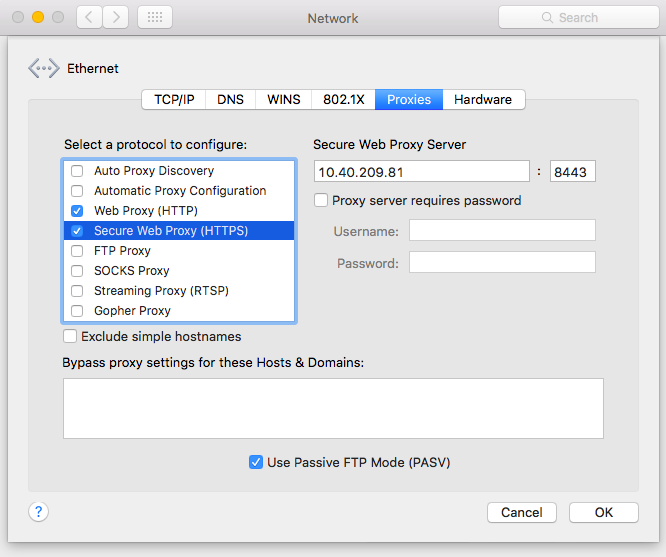Go to the Hardware tab
Image resolution: width=666 pixels, height=557 pixels.
[482, 99]
